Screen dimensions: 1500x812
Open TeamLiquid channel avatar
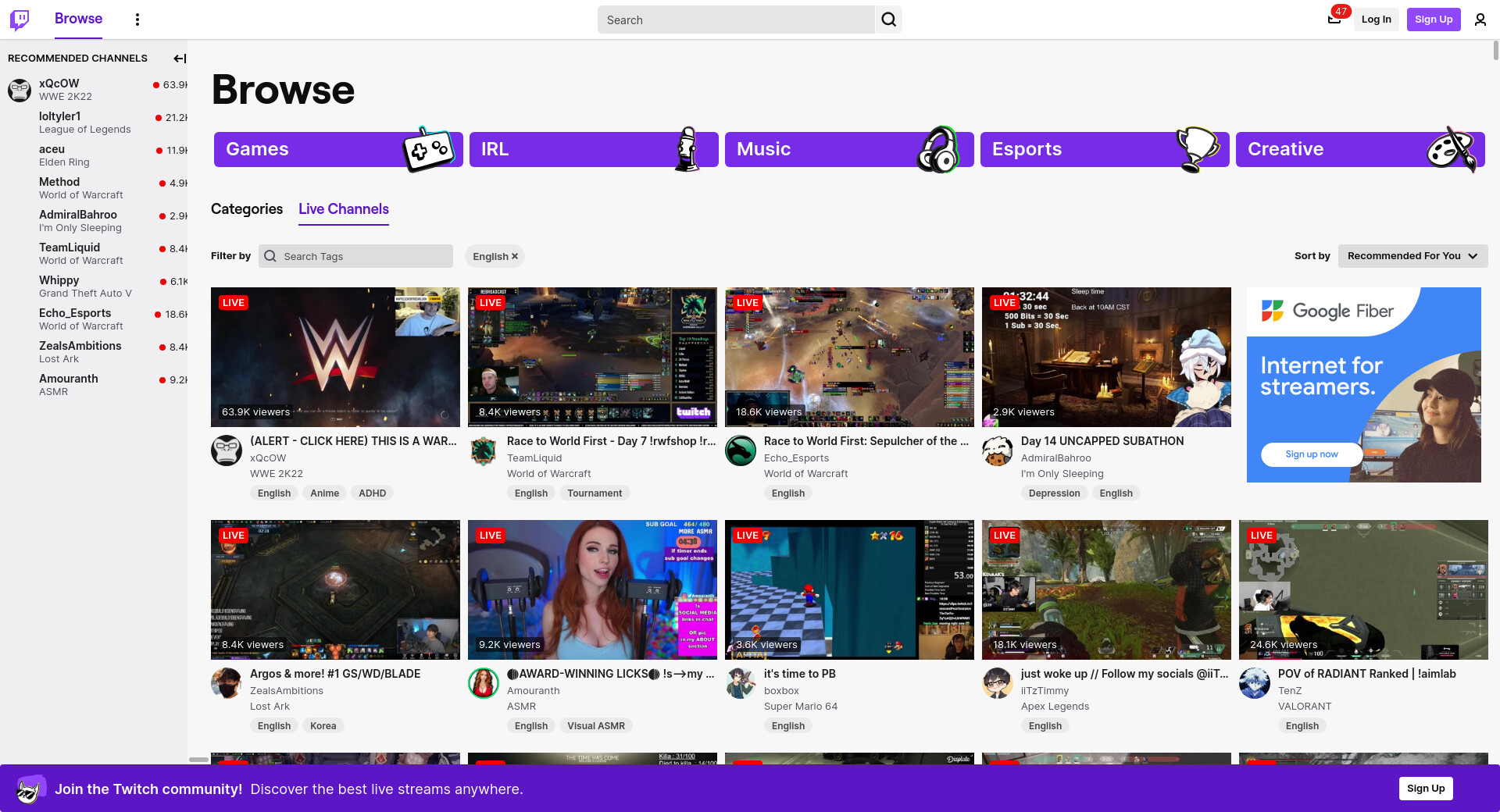[484, 451]
